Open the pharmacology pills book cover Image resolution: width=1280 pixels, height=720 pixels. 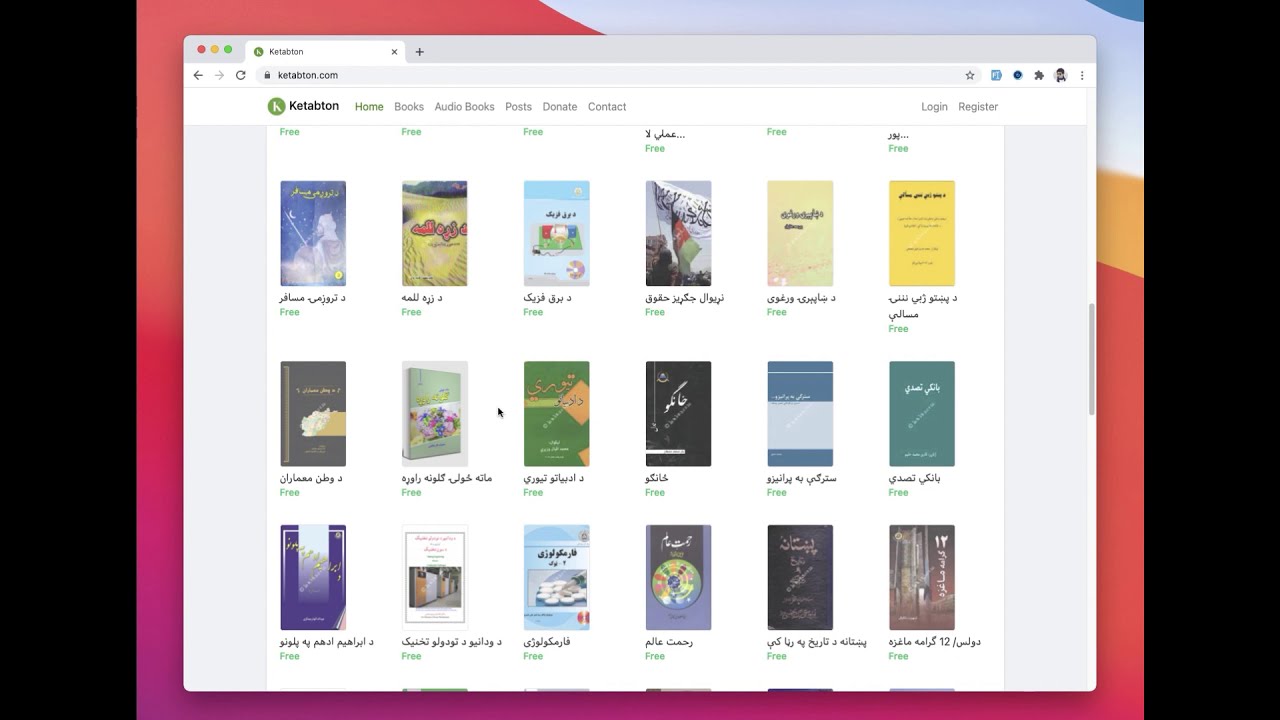tap(557, 578)
